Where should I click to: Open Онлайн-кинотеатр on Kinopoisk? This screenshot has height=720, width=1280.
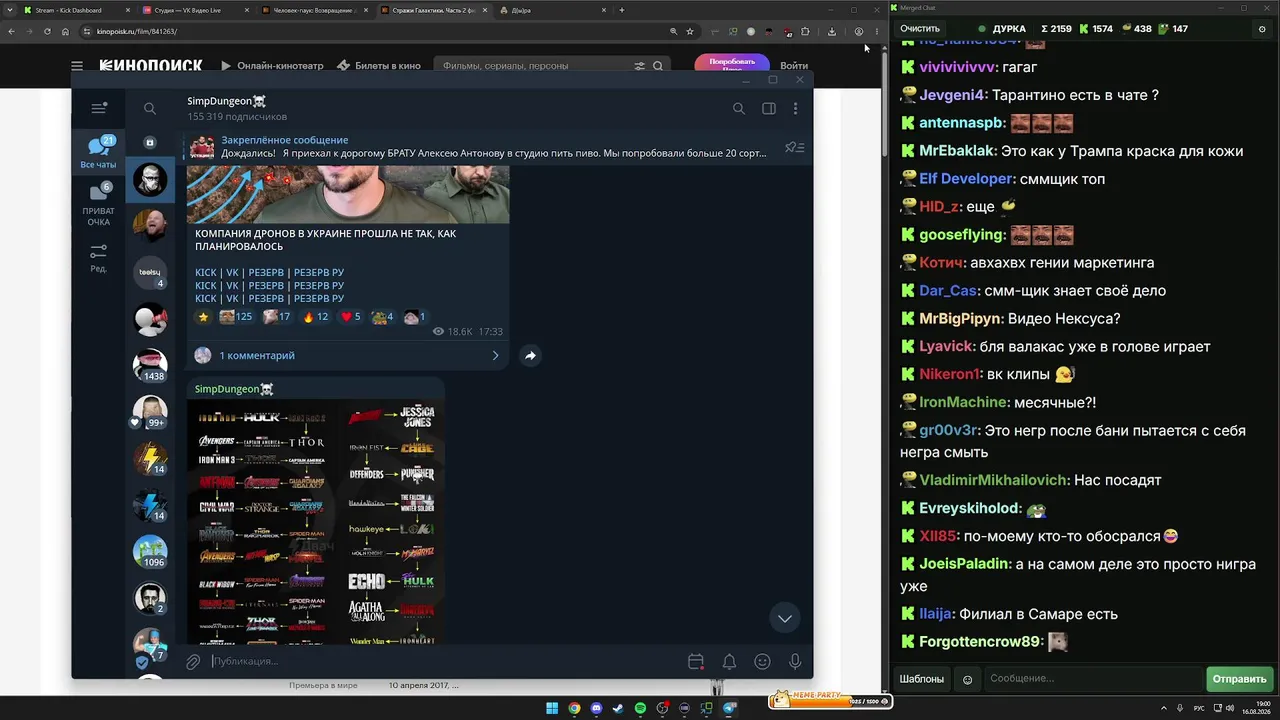tap(272, 66)
